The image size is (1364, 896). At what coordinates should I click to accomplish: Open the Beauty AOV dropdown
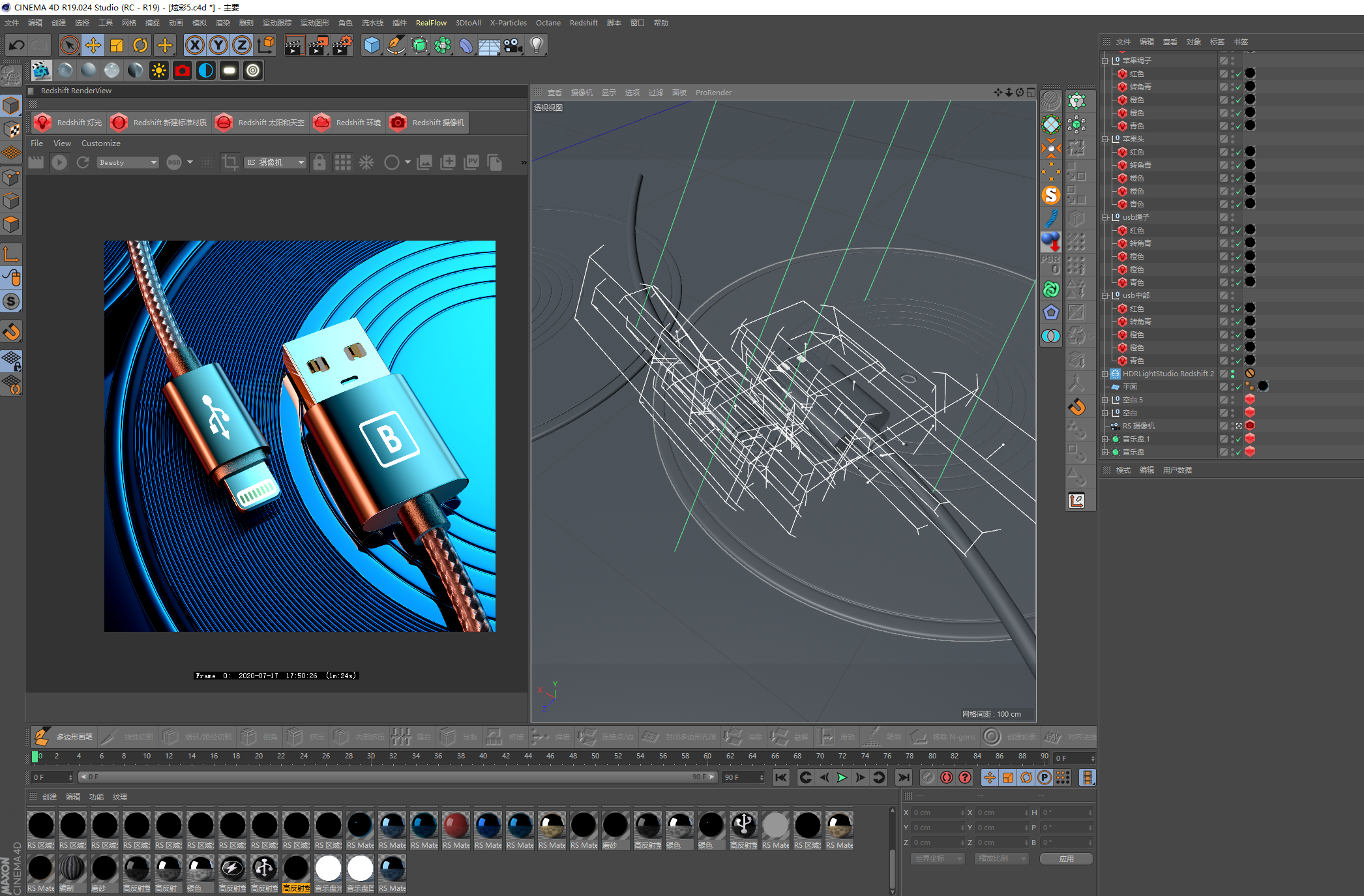point(128,162)
